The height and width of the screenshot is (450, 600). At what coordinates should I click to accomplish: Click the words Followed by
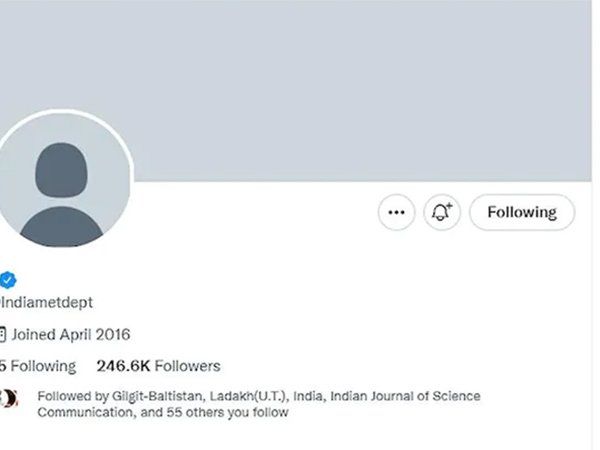[x=69, y=396]
